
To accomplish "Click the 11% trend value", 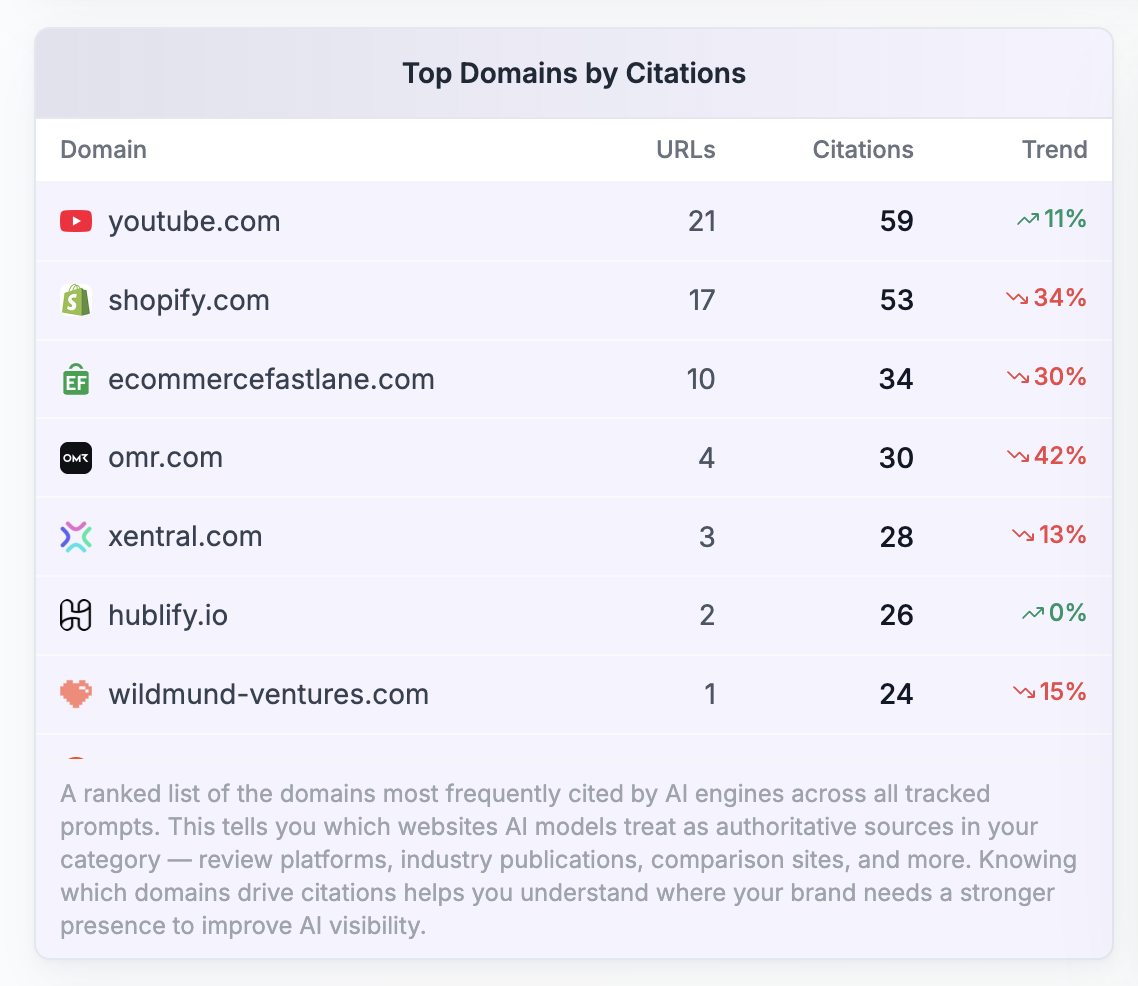I will click(x=1065, y=219).
